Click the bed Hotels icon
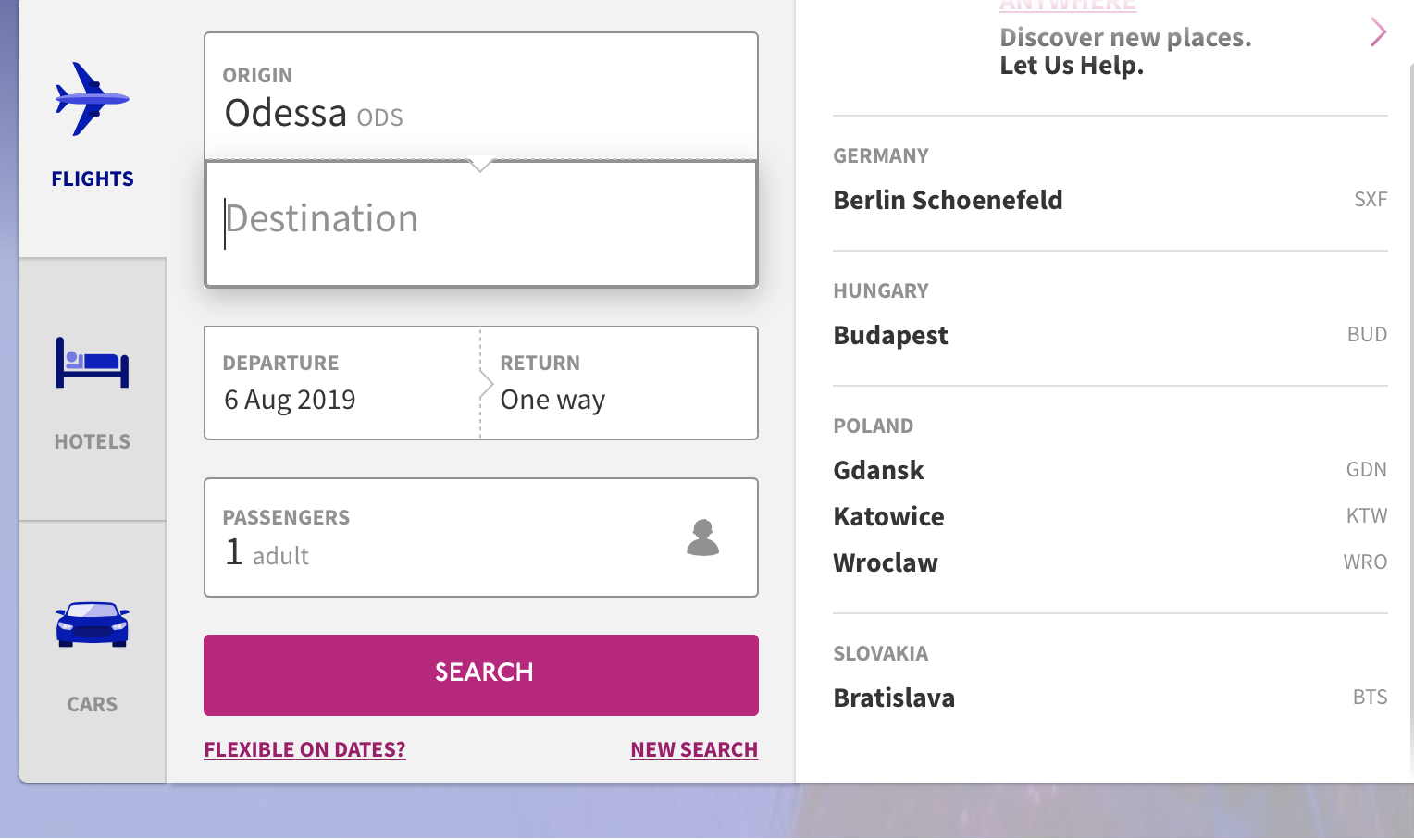1414x840 pixels. click(92, 363)
